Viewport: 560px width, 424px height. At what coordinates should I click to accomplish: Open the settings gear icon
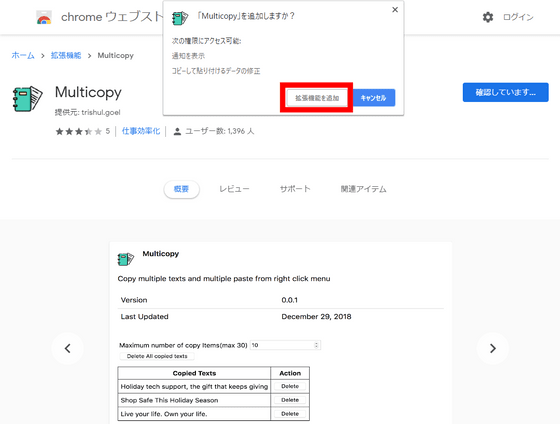[x=488, y=17]
